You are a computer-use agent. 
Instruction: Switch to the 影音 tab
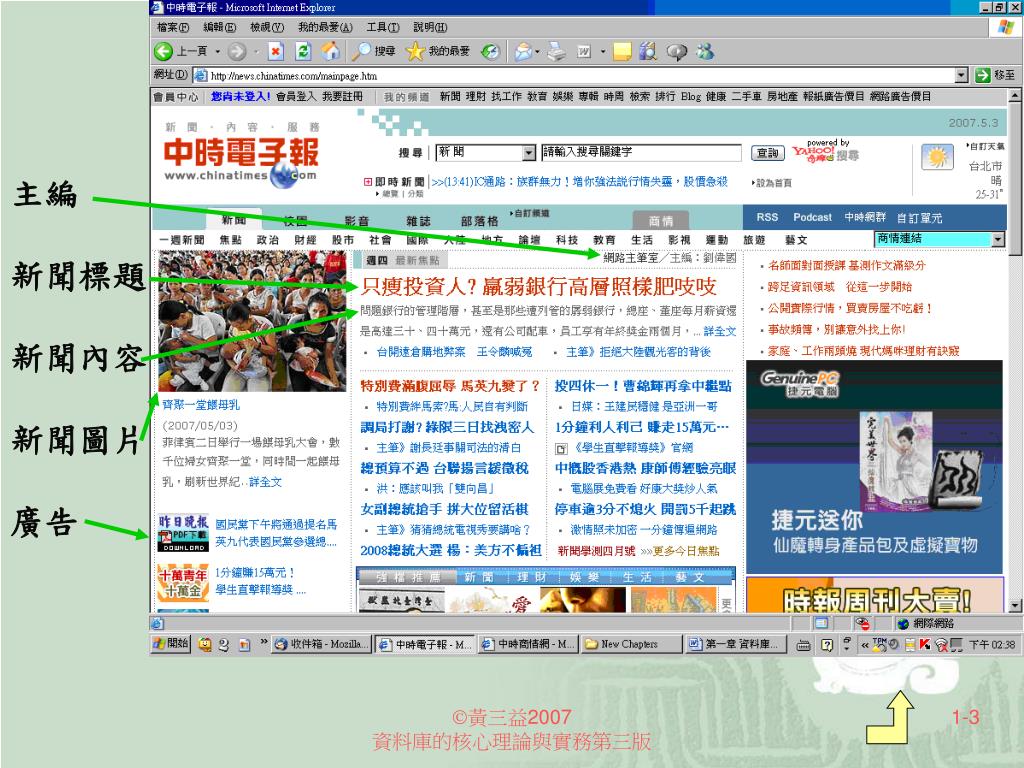point(357,221)
